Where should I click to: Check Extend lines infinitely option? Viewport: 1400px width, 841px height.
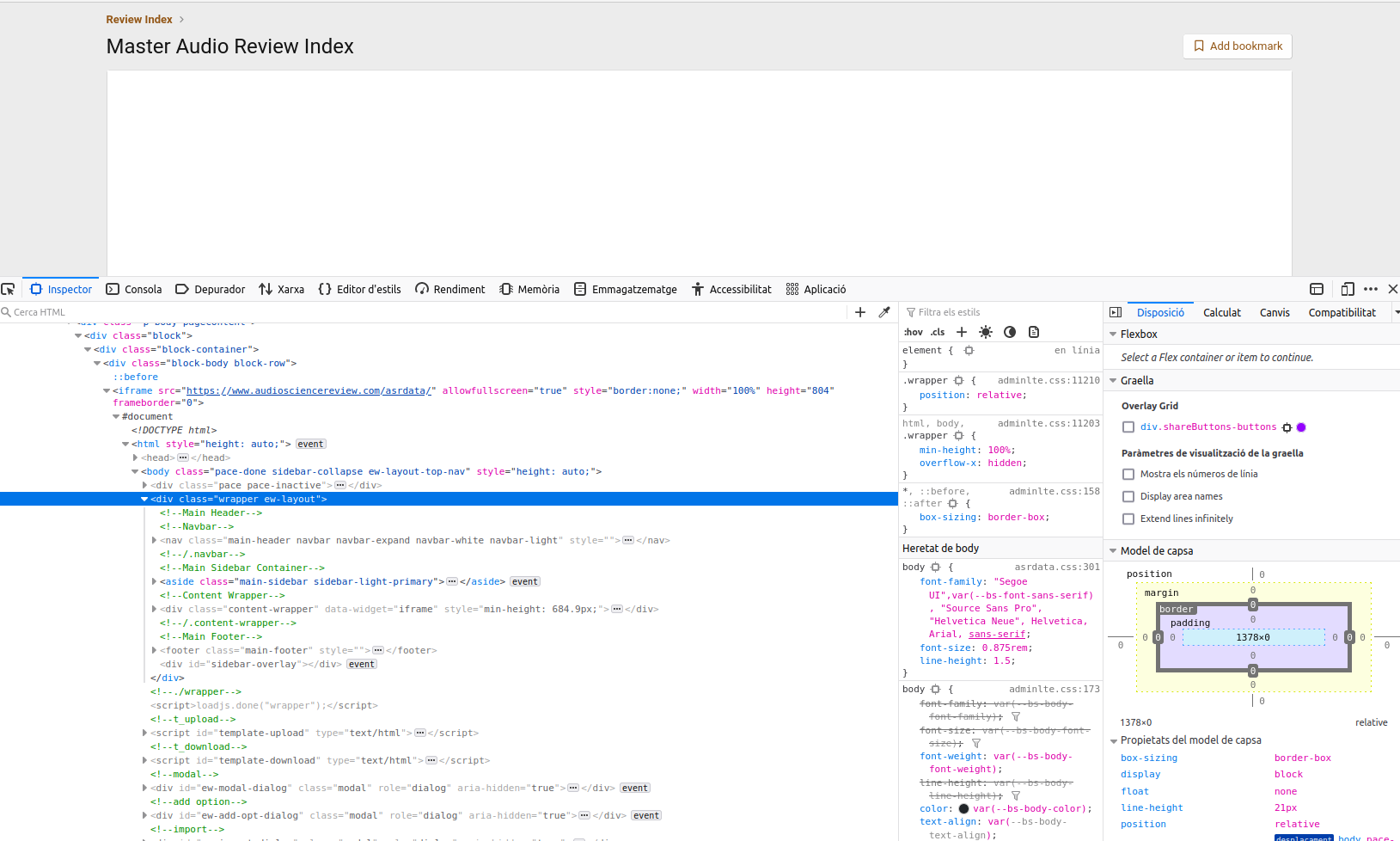pyautogui.click(x=1128, y=519)
